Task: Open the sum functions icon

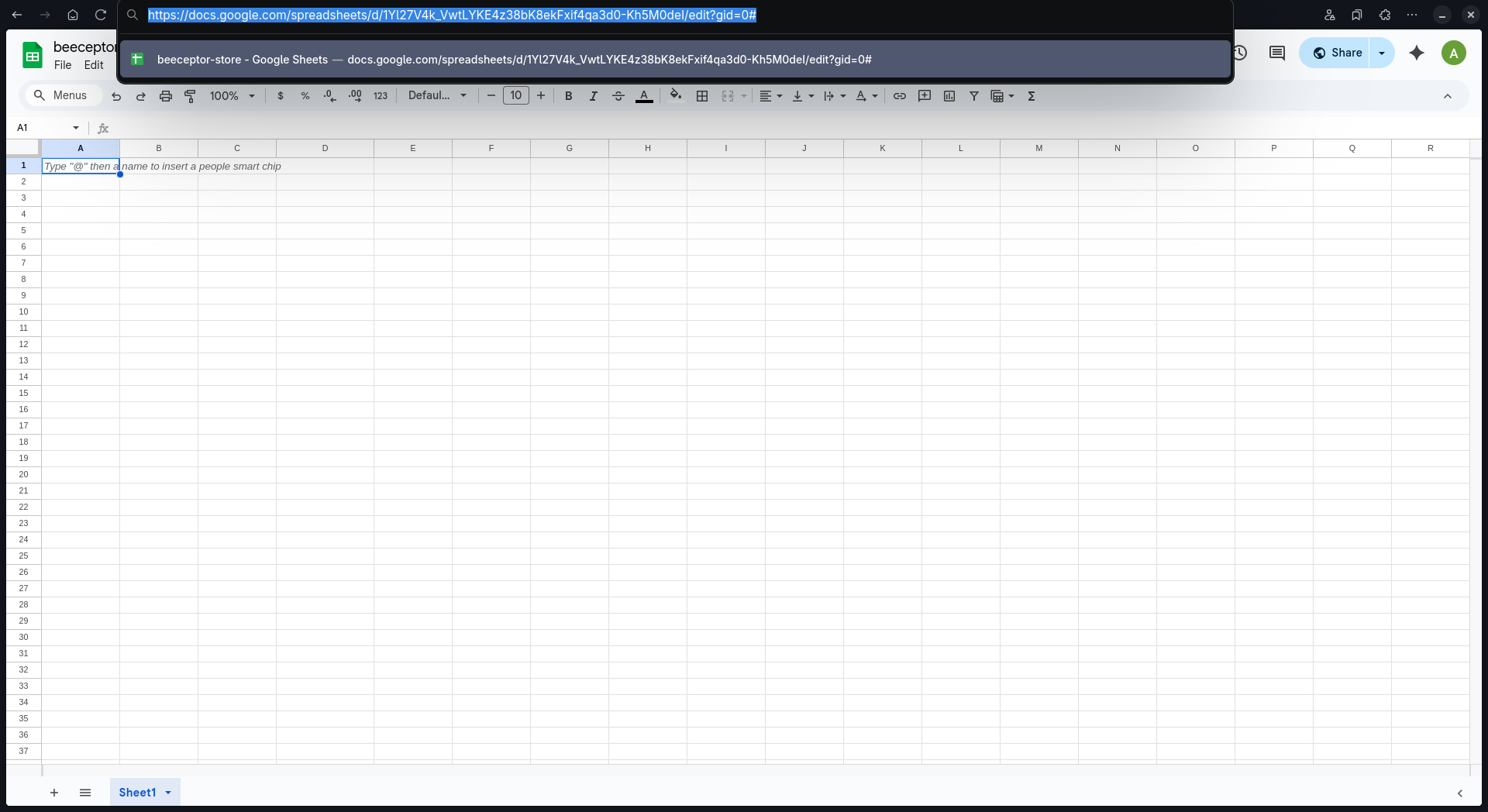Action: (1032, 95)
